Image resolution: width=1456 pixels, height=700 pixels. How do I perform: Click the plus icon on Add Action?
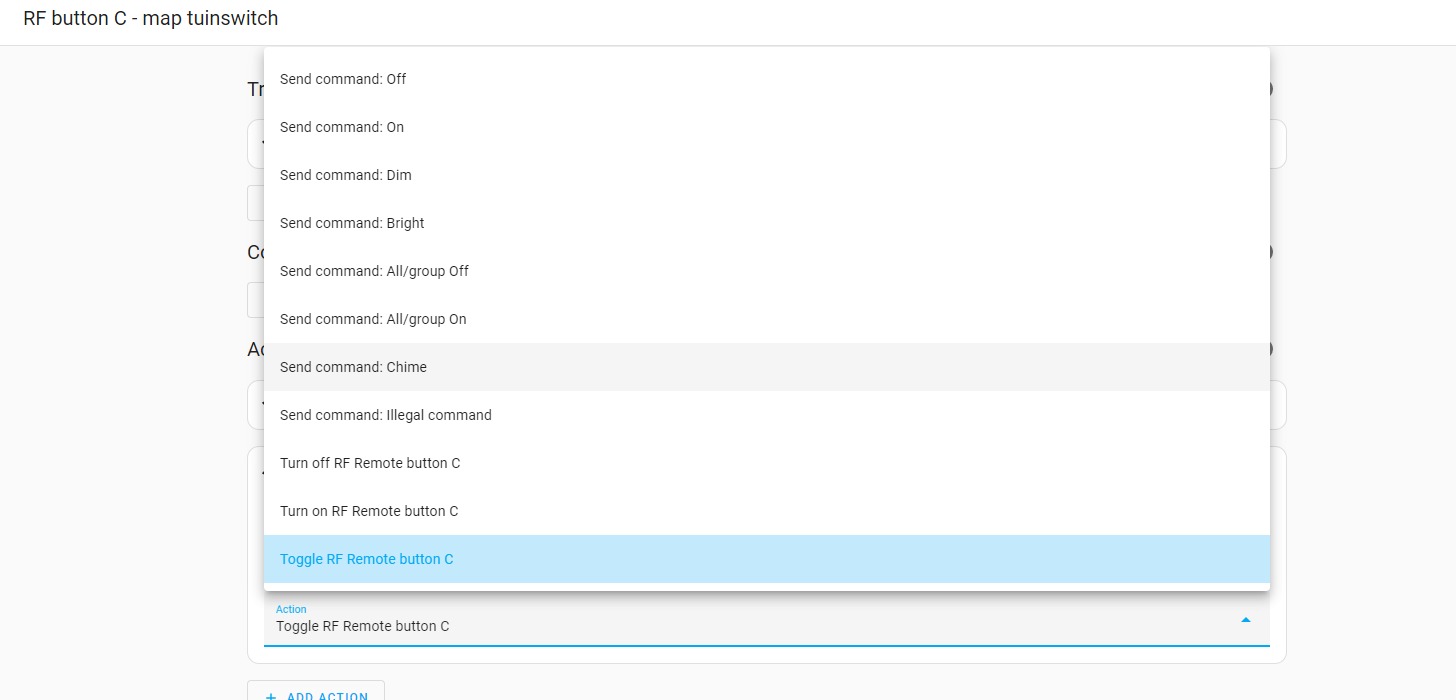click(271, 696)
